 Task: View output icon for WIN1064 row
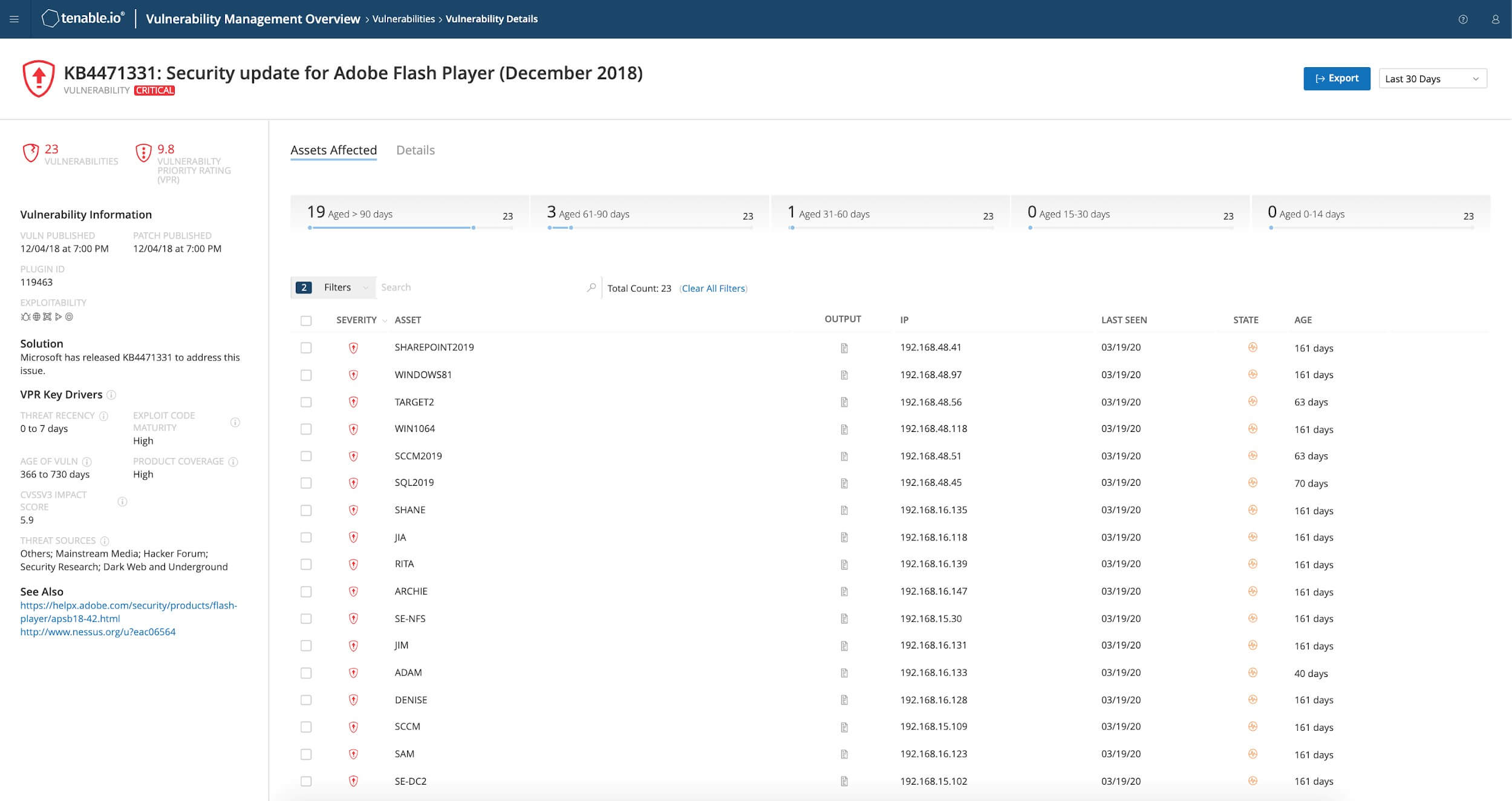(844, 430)
